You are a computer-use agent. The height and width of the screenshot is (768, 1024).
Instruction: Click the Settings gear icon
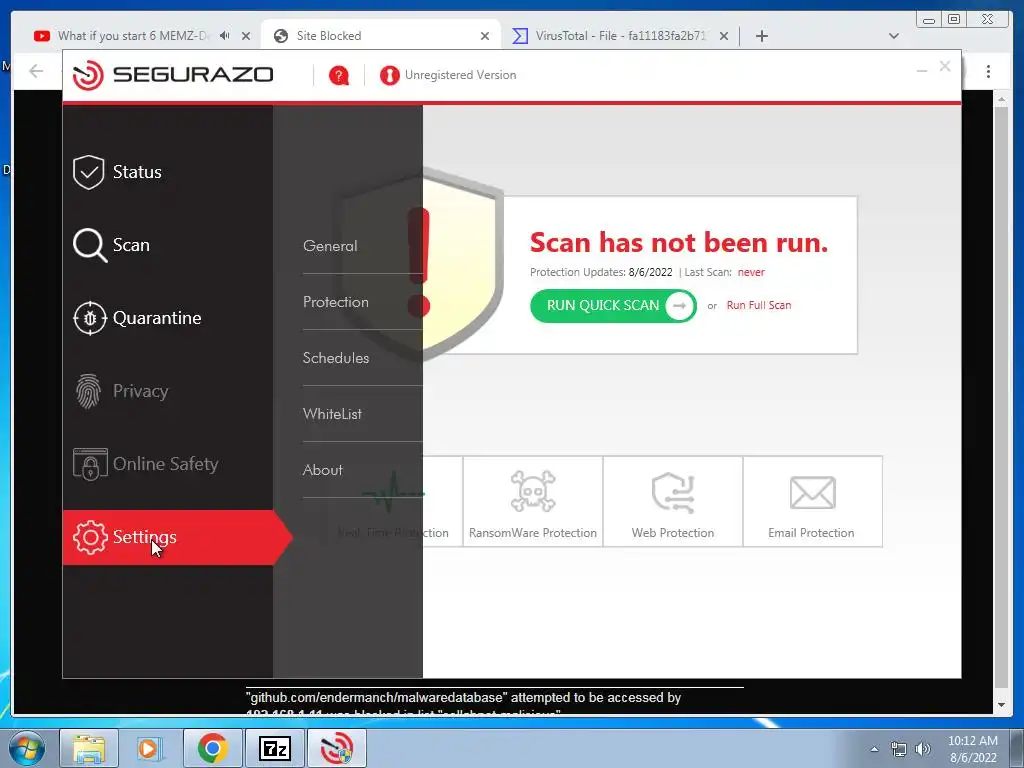pos(89,537)
